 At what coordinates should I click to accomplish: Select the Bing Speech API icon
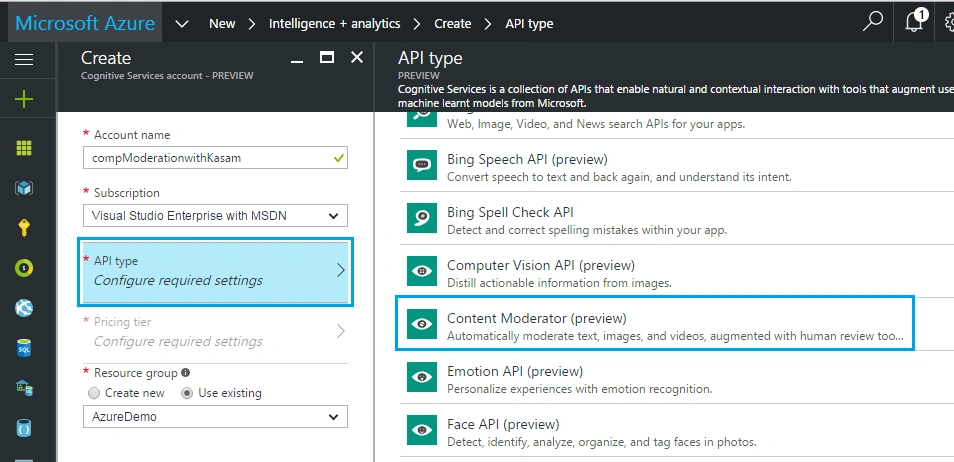(422, 165)
